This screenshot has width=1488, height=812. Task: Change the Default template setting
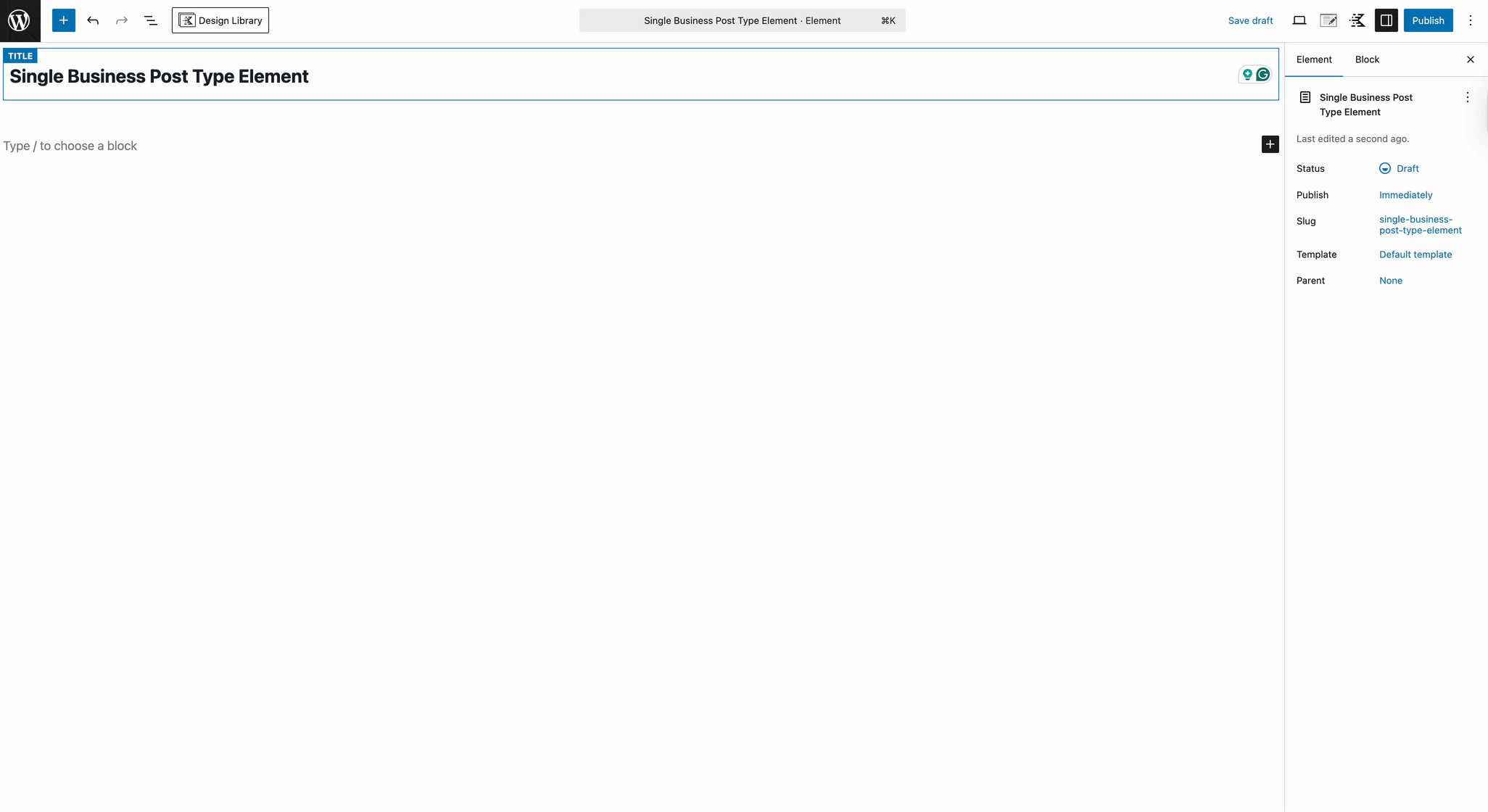coord(1415,254)
